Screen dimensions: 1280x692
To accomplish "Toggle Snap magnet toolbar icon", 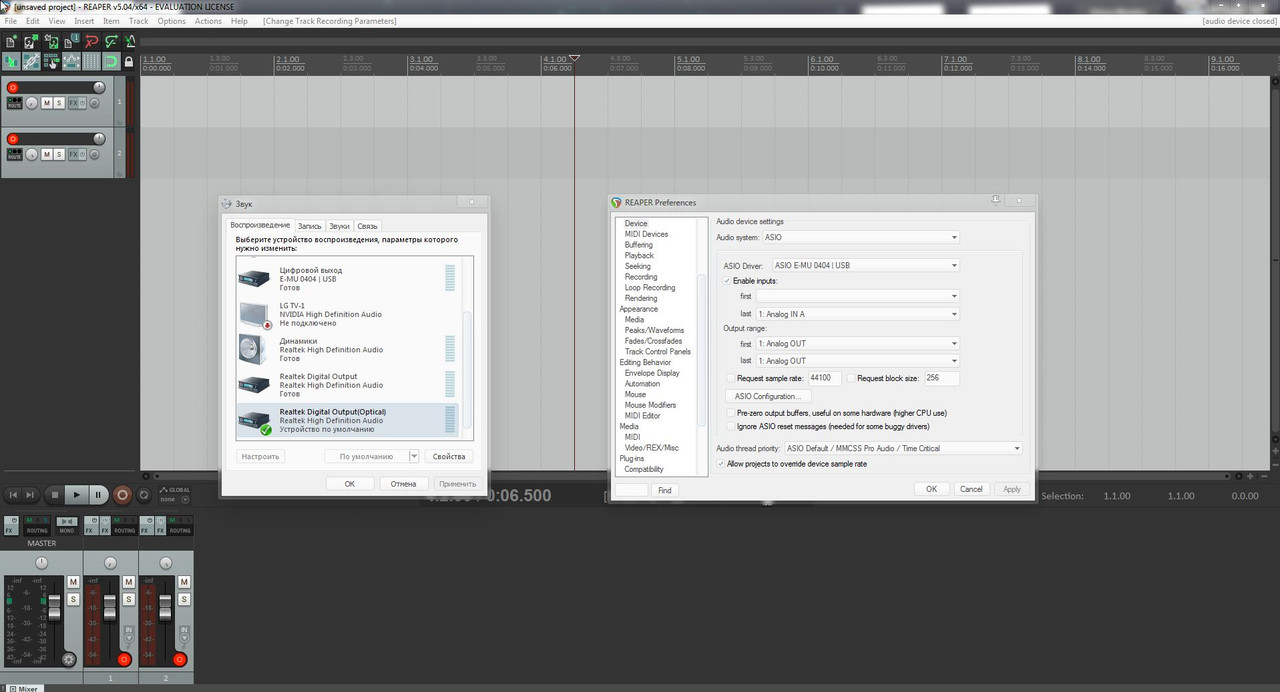I will tap(111, 61).
